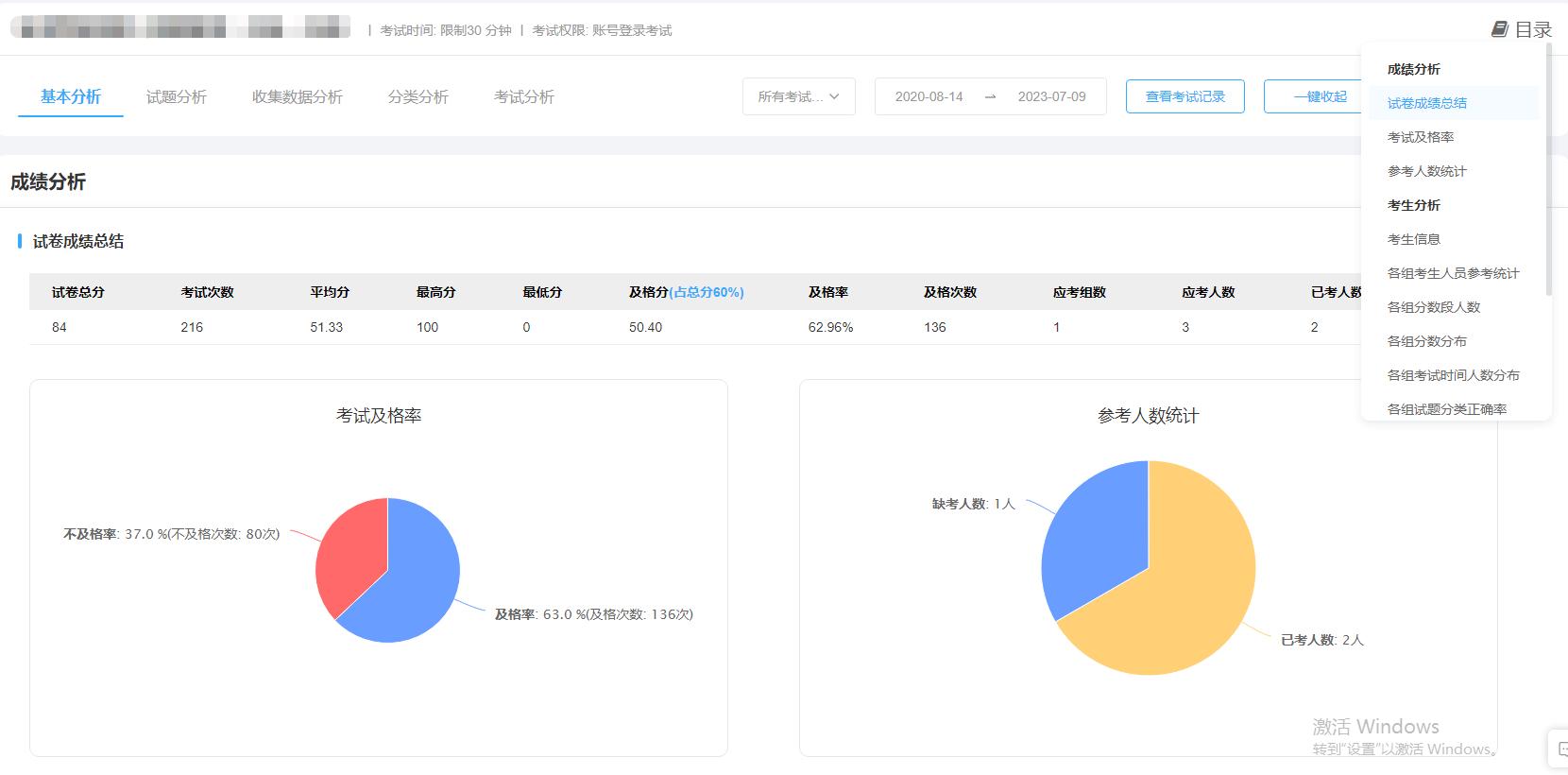Image resolution: width=1568 pixels, height=775 pixels.
Task: Open 考试分析 tab
Action: (524, 96)
